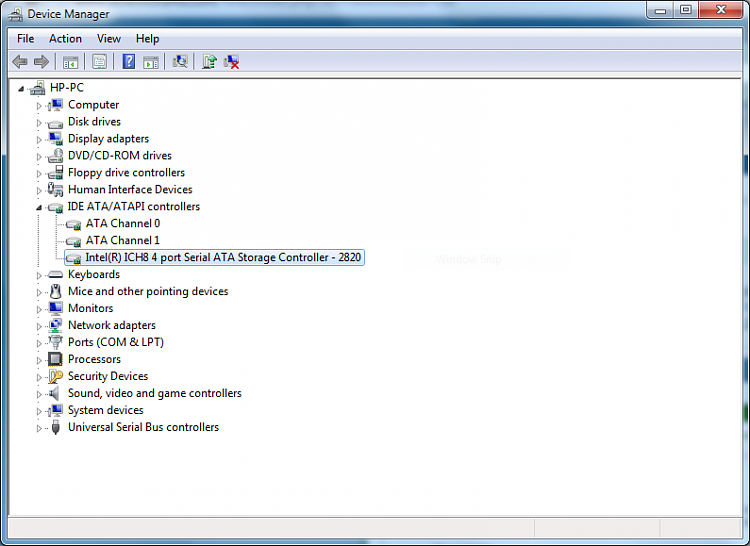Select ATA Channel 1 entry

(122, 240)
